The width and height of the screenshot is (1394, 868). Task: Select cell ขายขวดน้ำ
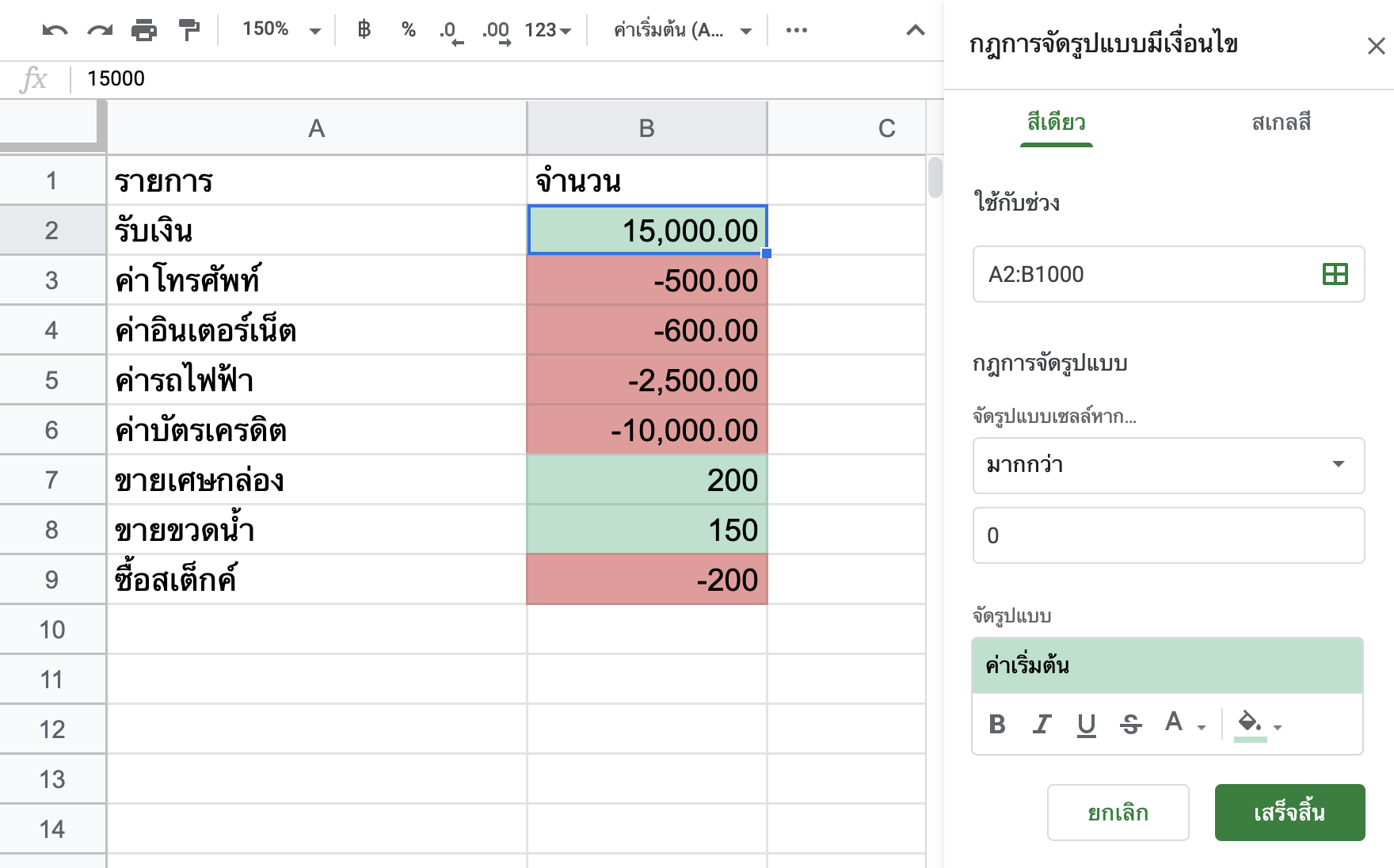coord(317,530)
